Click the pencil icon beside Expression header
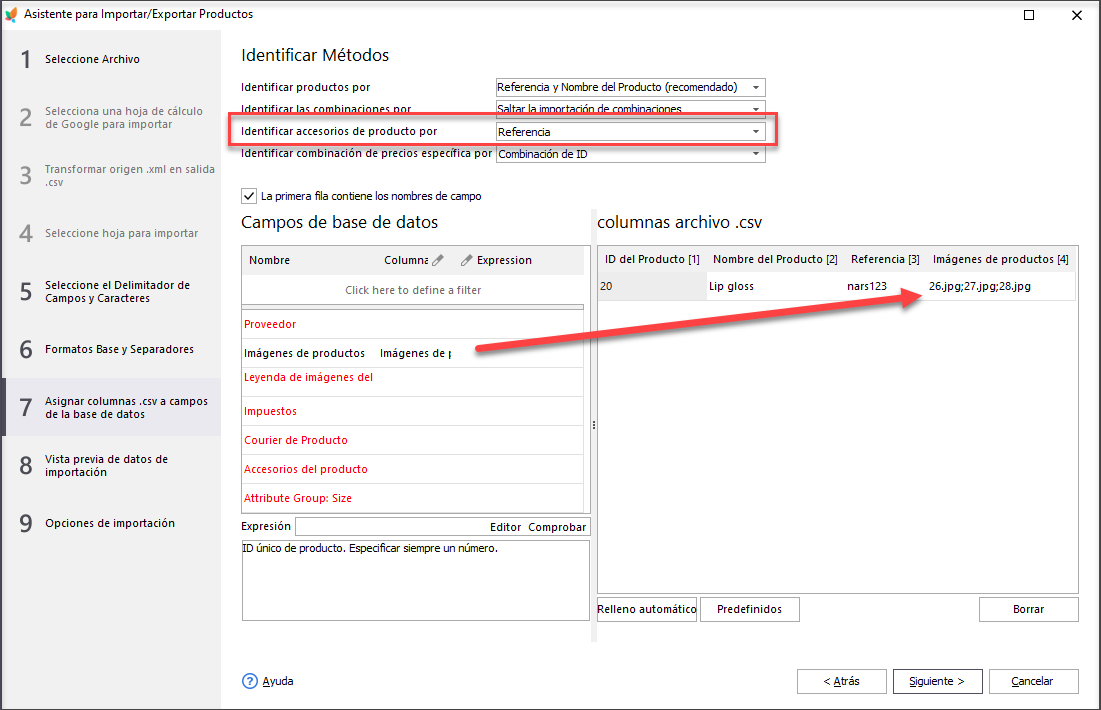The width and height of the screenshot is (1101, 710). [x=466, y=260]
